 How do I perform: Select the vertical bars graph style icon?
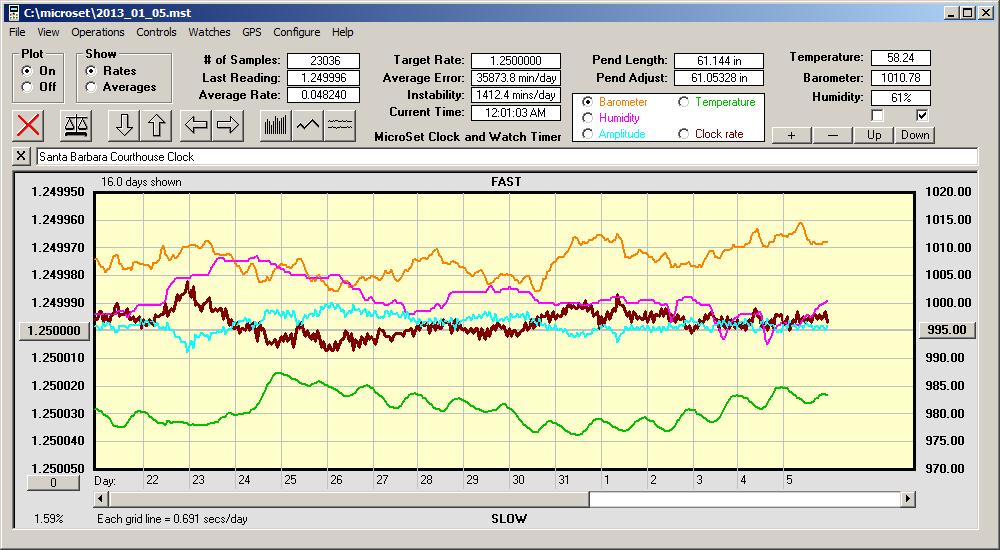(276, 125)
